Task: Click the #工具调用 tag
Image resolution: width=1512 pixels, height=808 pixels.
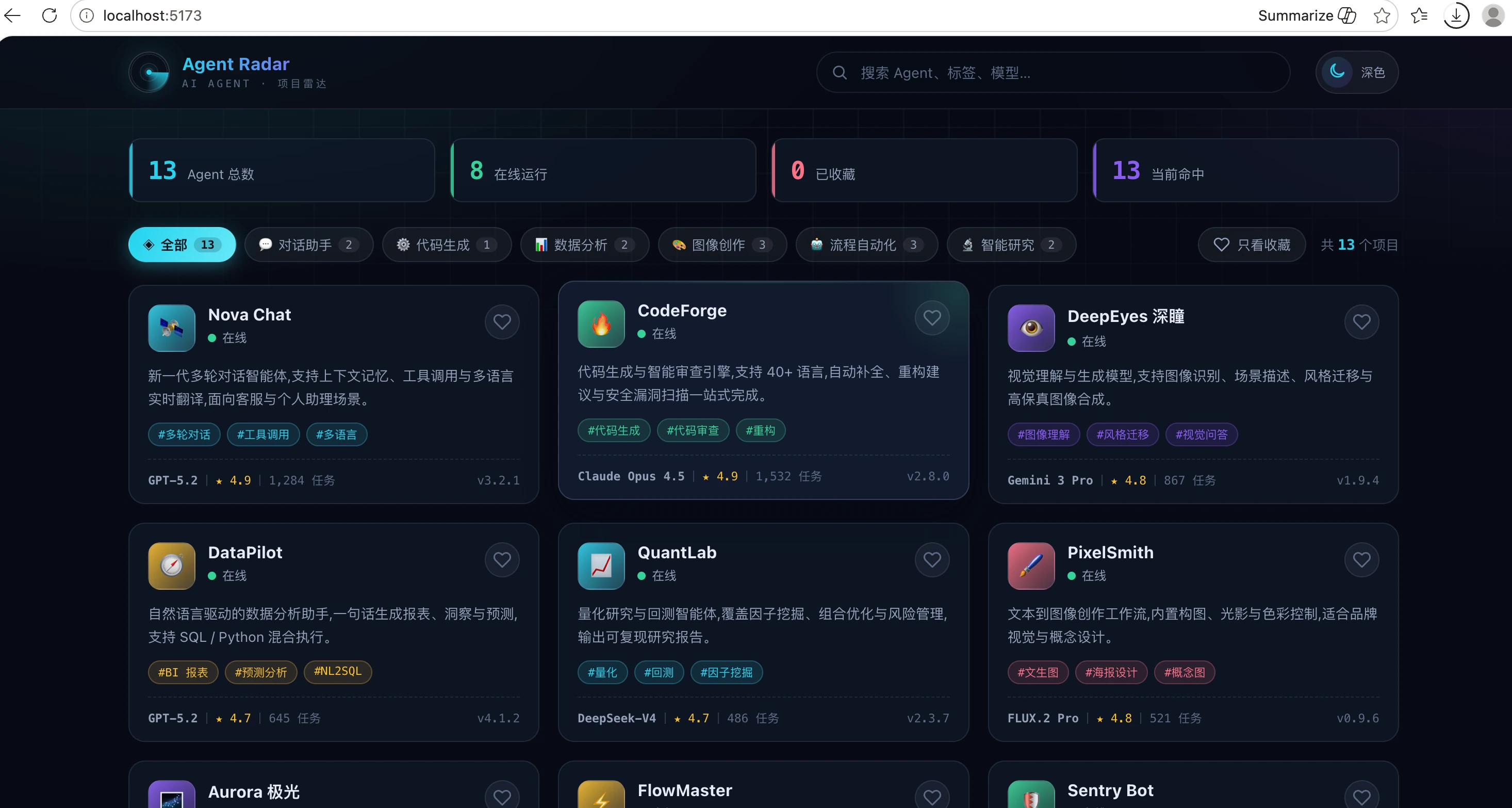Action: (x=263, y=434)
